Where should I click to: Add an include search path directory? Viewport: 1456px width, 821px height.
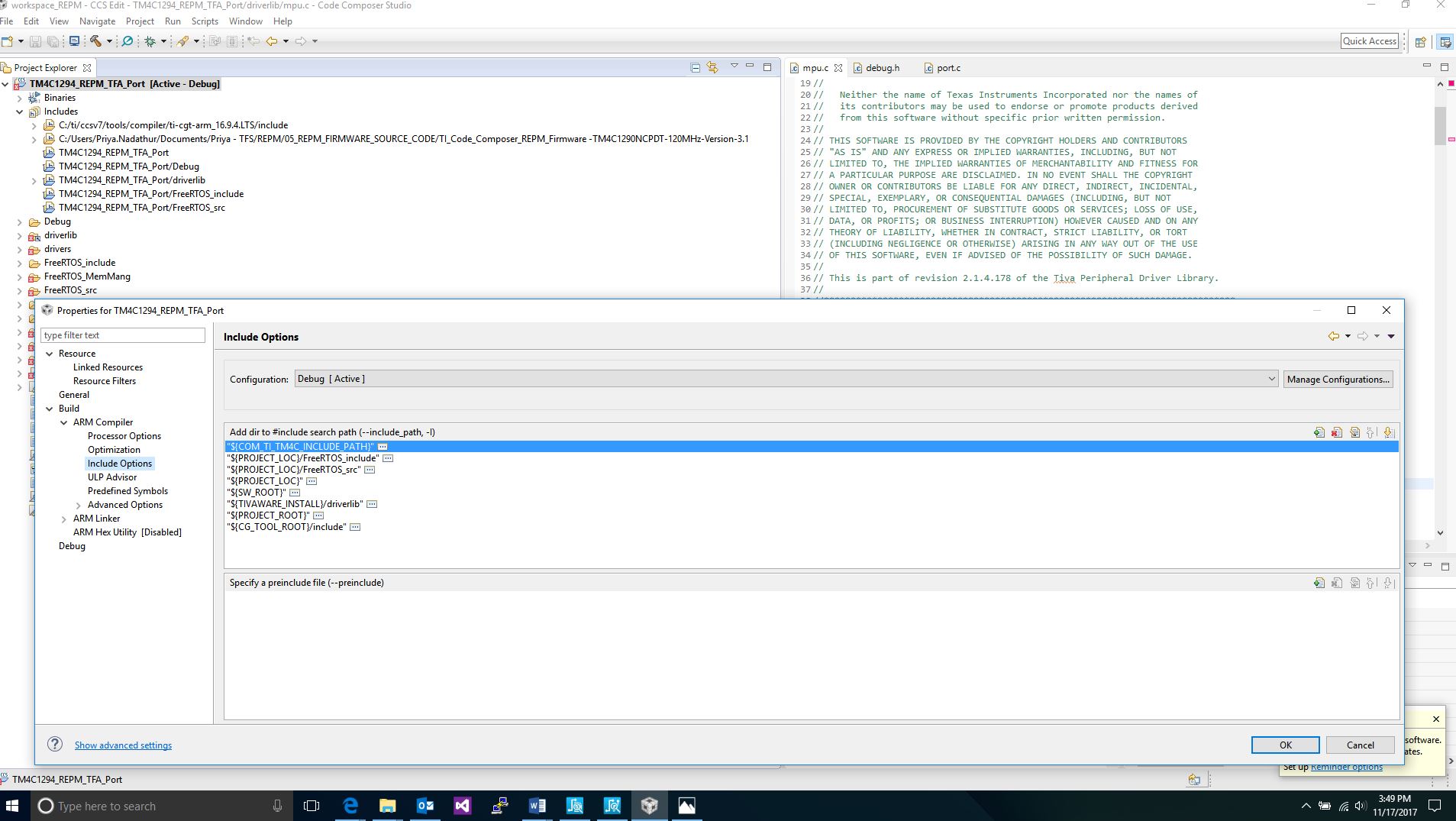1319,432
